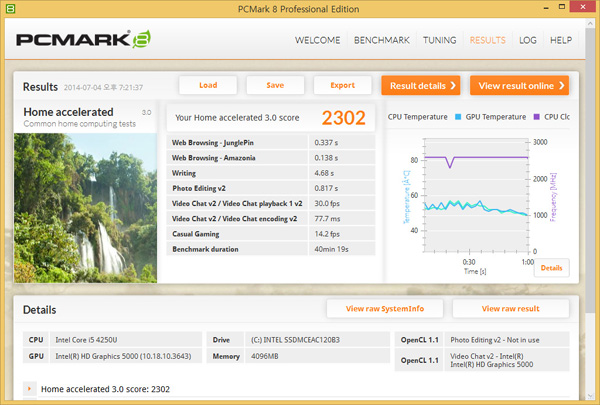Click the INTEL SSDMCEAC120B3 drive value

tap(295, 340)
